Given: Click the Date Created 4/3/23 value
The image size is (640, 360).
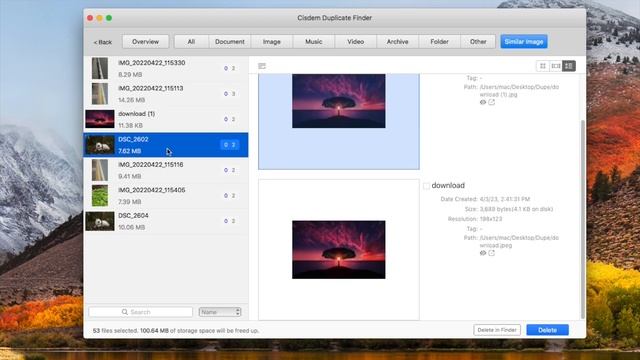Looking at the screenshot, I should coord(504,199).
